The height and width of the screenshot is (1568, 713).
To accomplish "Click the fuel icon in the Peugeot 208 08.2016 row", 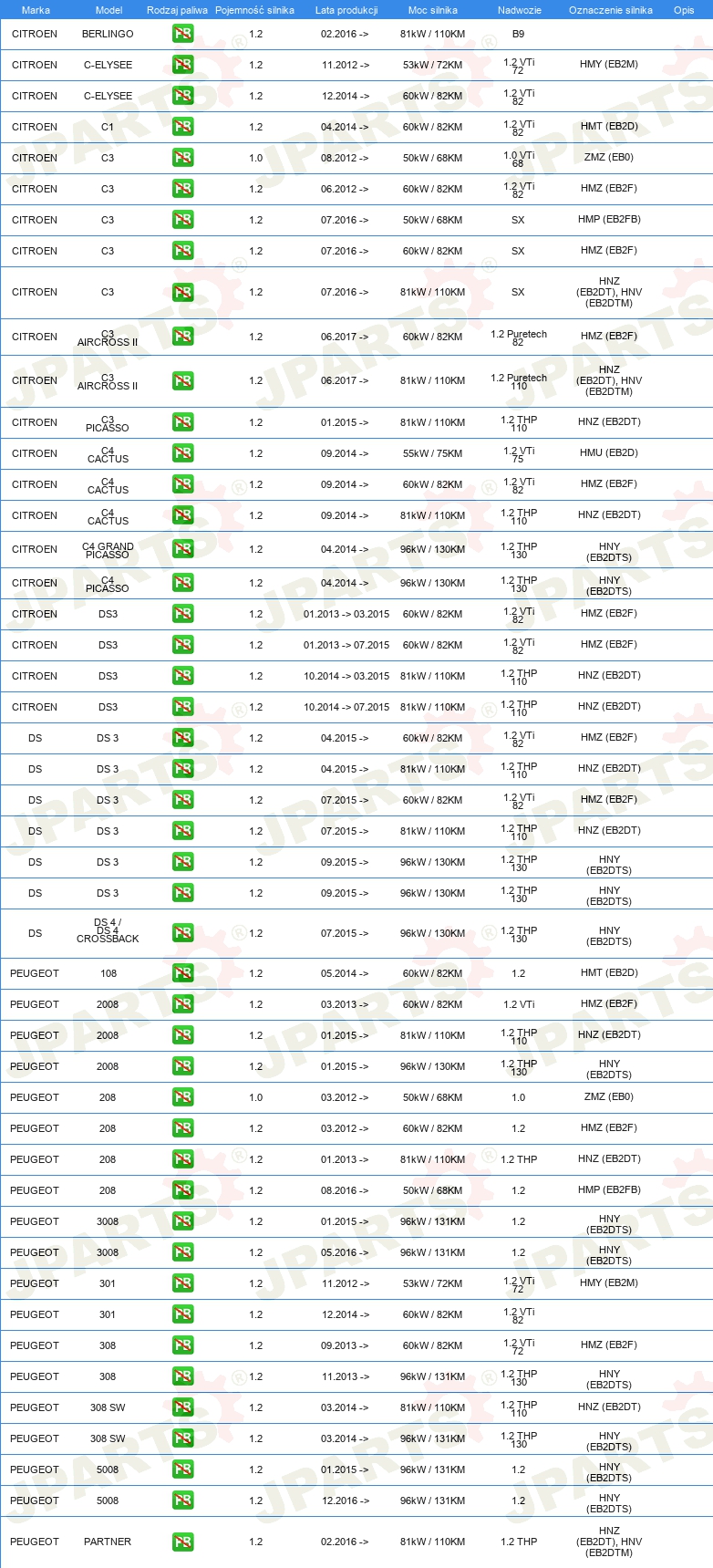I will point(182,1190).
